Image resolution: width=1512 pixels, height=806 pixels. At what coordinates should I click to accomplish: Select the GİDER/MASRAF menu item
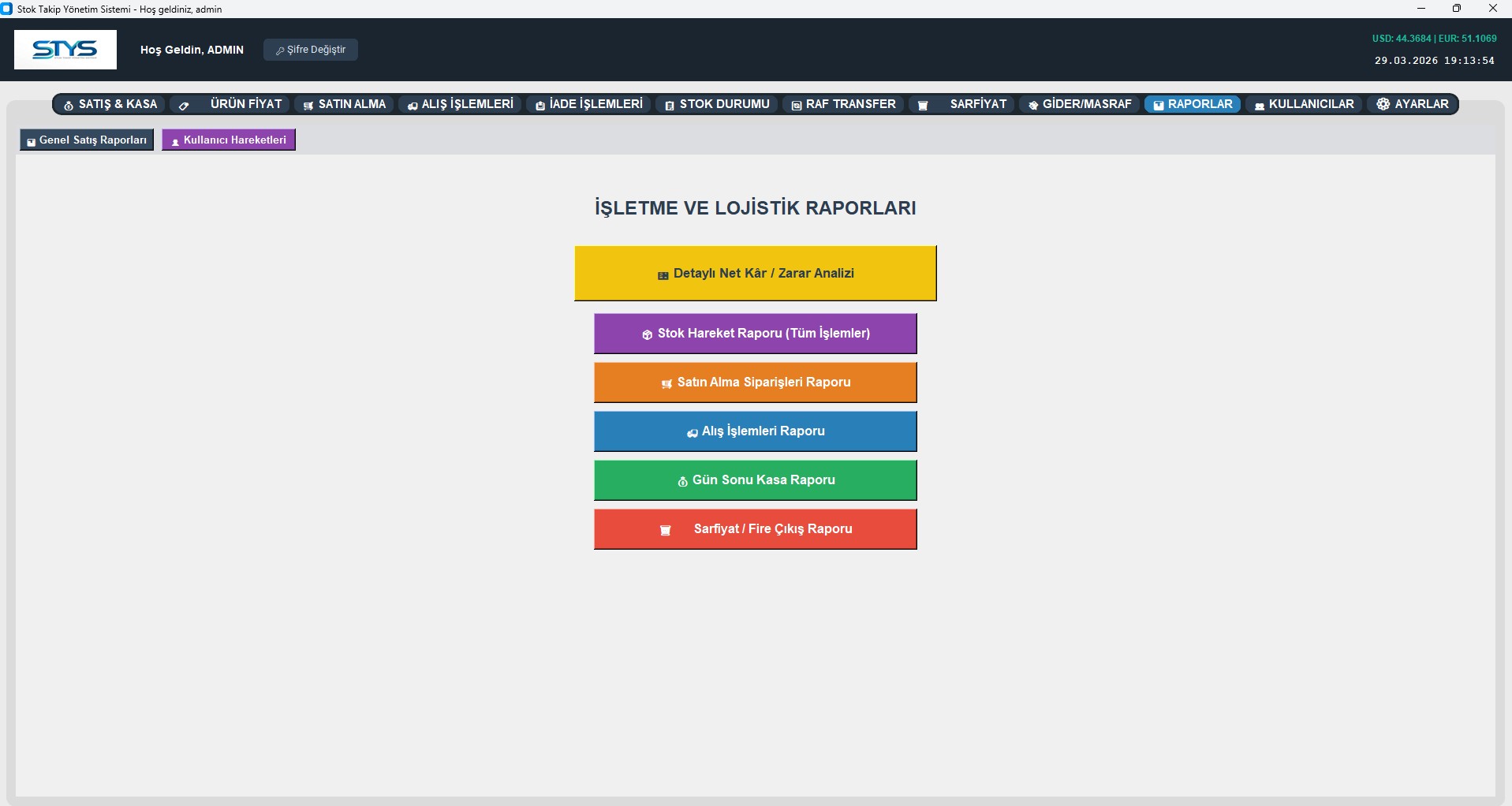pos(1079,104)
